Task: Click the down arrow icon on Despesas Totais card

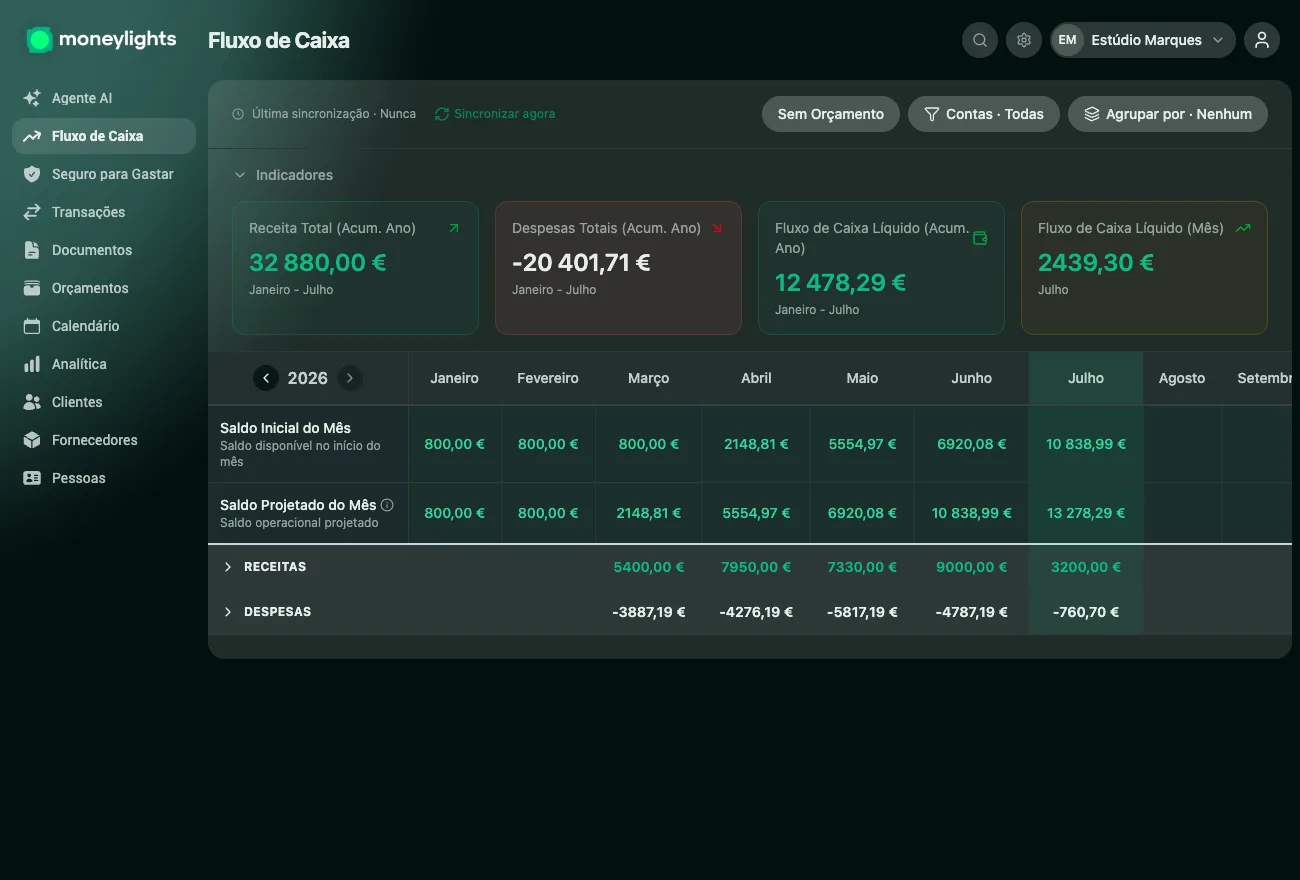Action: (717, 228)
